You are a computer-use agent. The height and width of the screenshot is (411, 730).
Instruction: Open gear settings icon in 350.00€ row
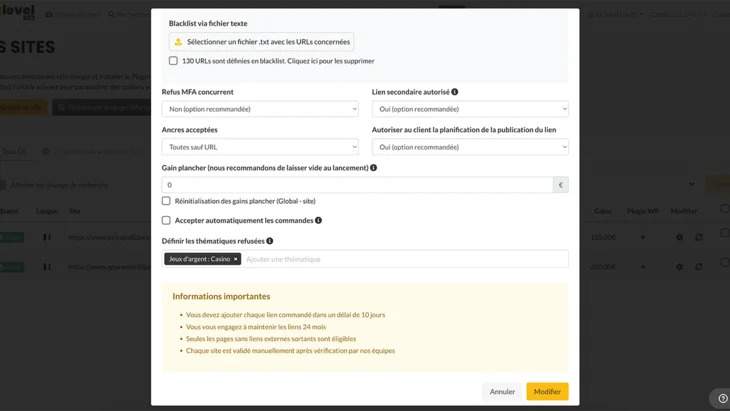(680, 267)
